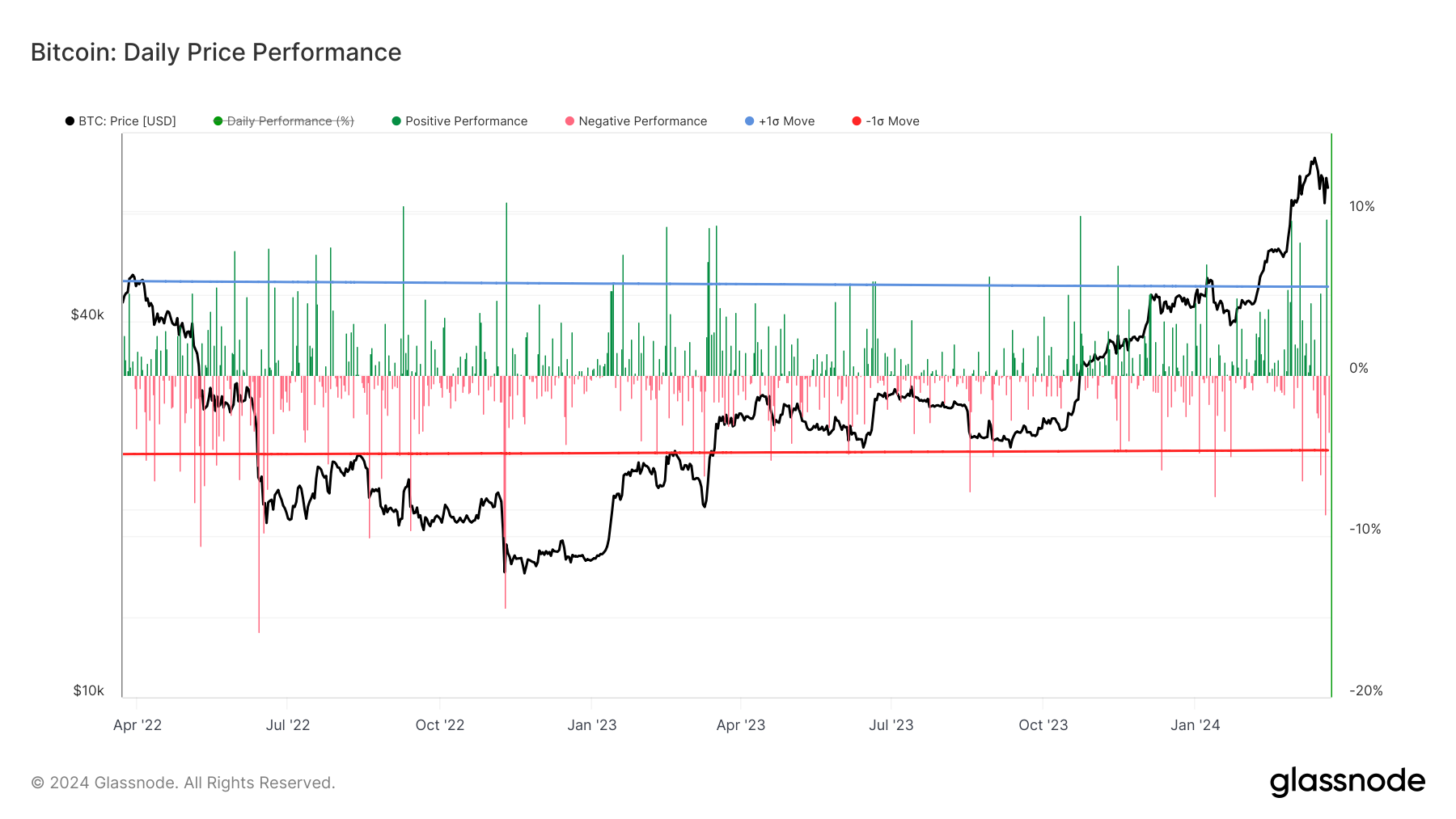This screenshot has width=1456, height=819.
Task: Toggle BTC: Price [USD] legend entry
Action: [x=121, y=121]
